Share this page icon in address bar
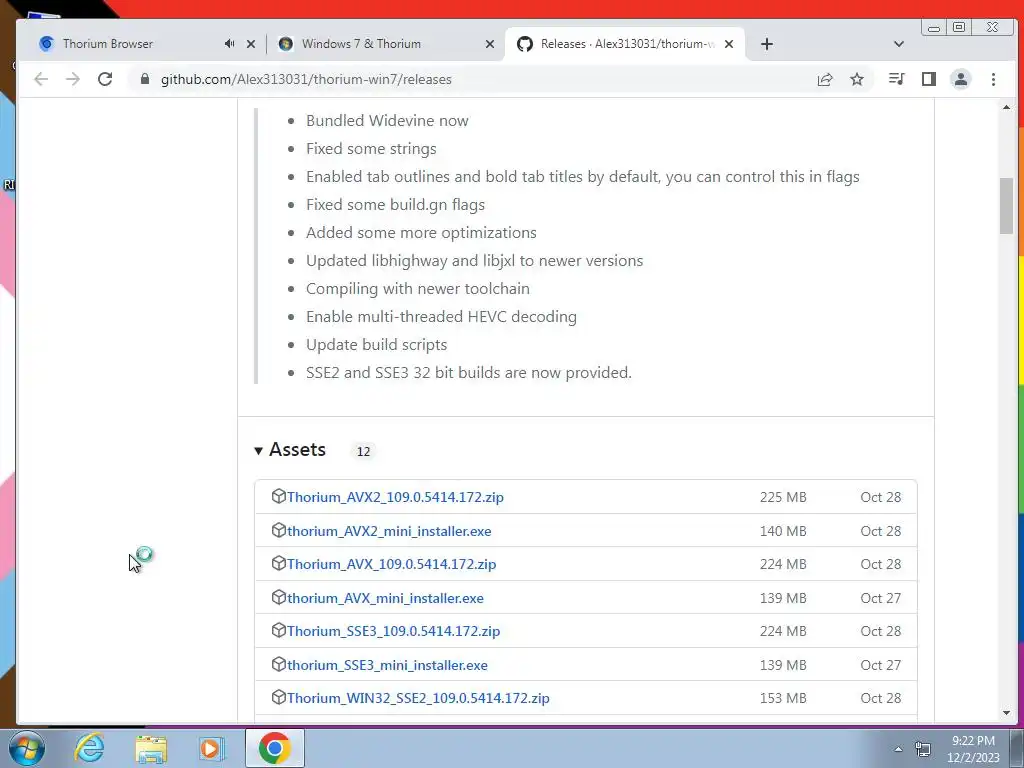This screenshot has height=768, width=1024. [825, 80]
